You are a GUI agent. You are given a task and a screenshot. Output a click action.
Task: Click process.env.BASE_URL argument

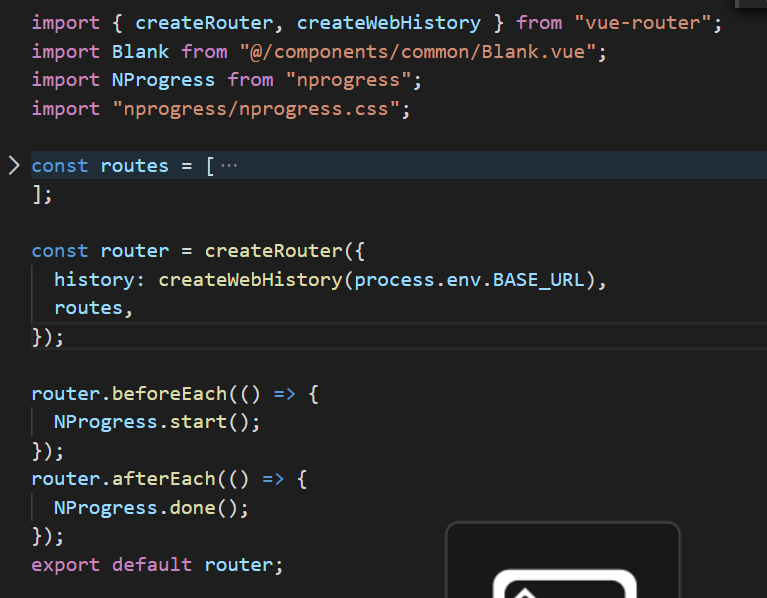(x=469, y=280)
